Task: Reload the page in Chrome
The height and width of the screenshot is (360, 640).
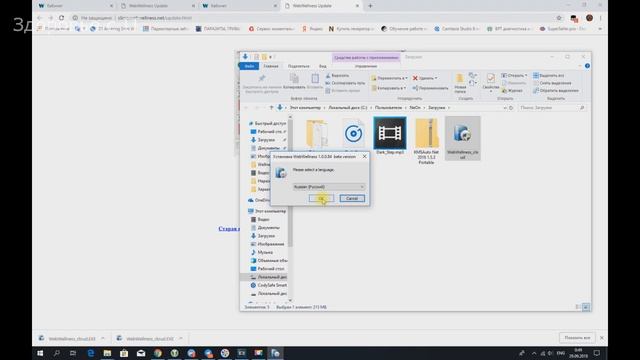Action: pos(61,18)
